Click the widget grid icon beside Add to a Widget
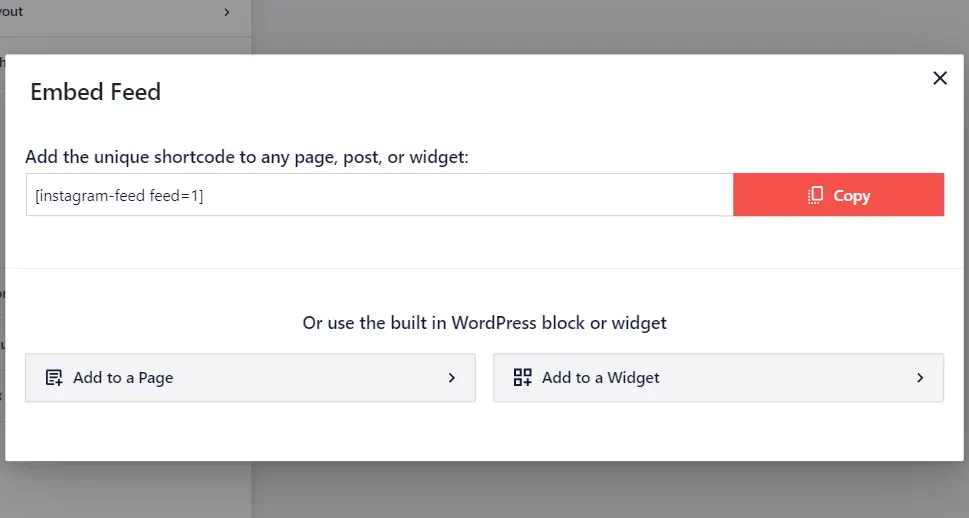 click(x=523, y=378)
